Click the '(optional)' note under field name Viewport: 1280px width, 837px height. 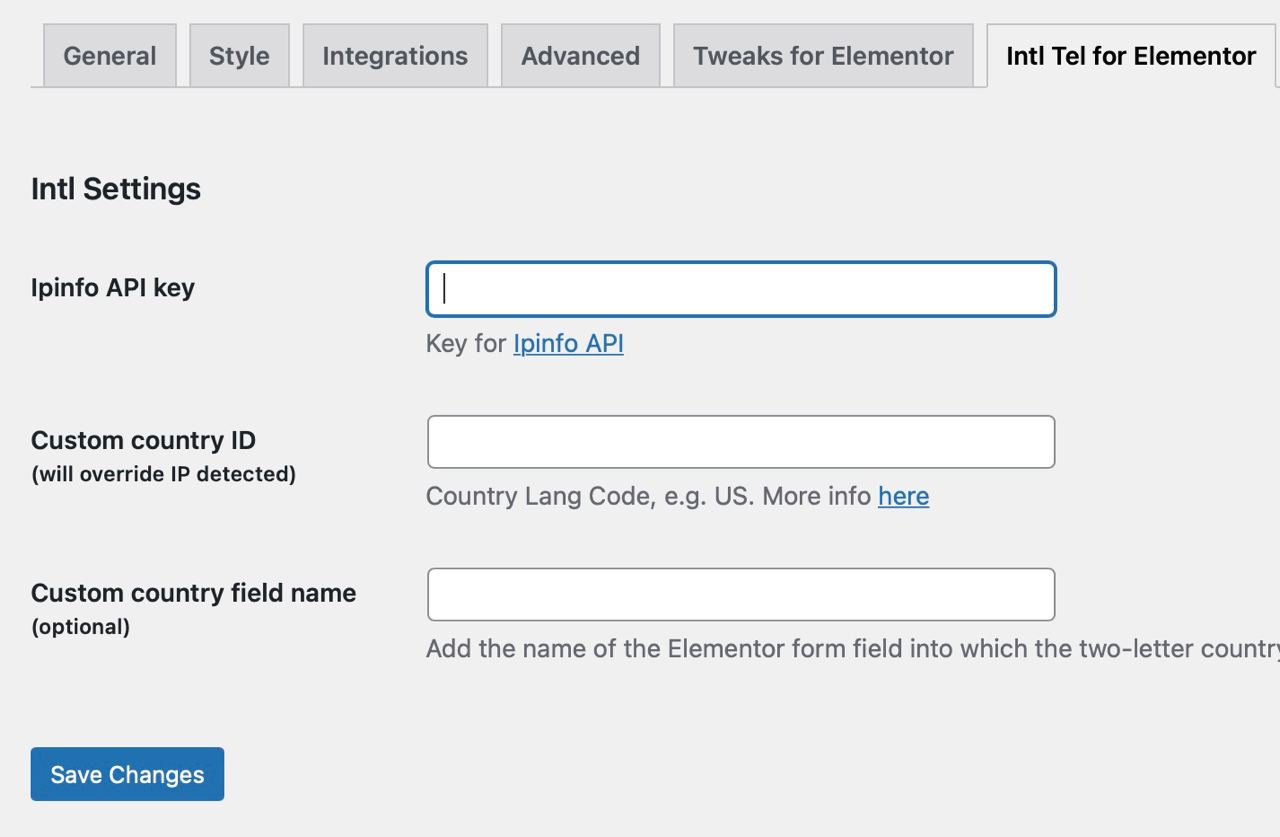[80, 627]
